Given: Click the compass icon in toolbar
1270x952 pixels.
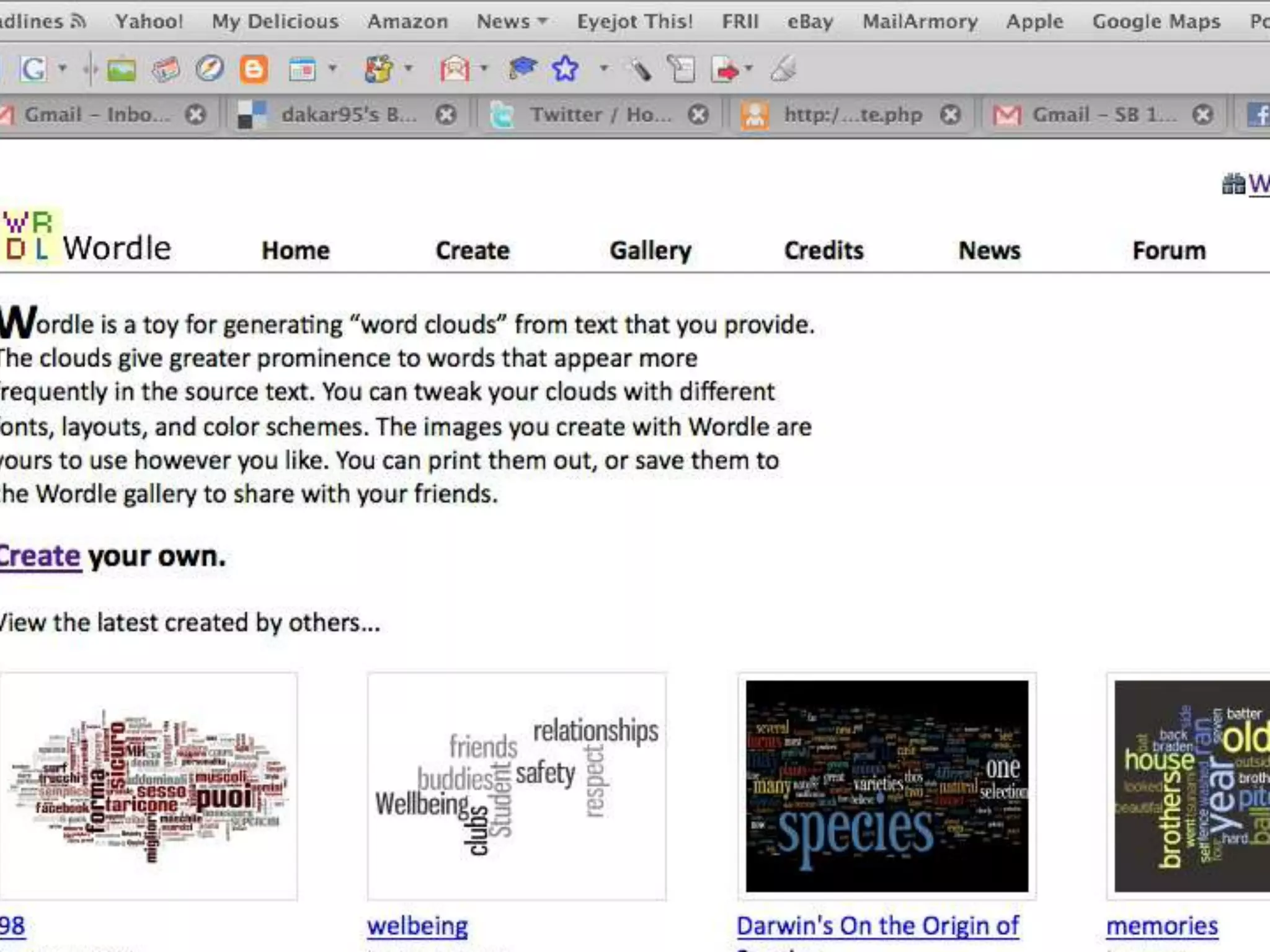Looking at the screenshot, I should (210, 69).
